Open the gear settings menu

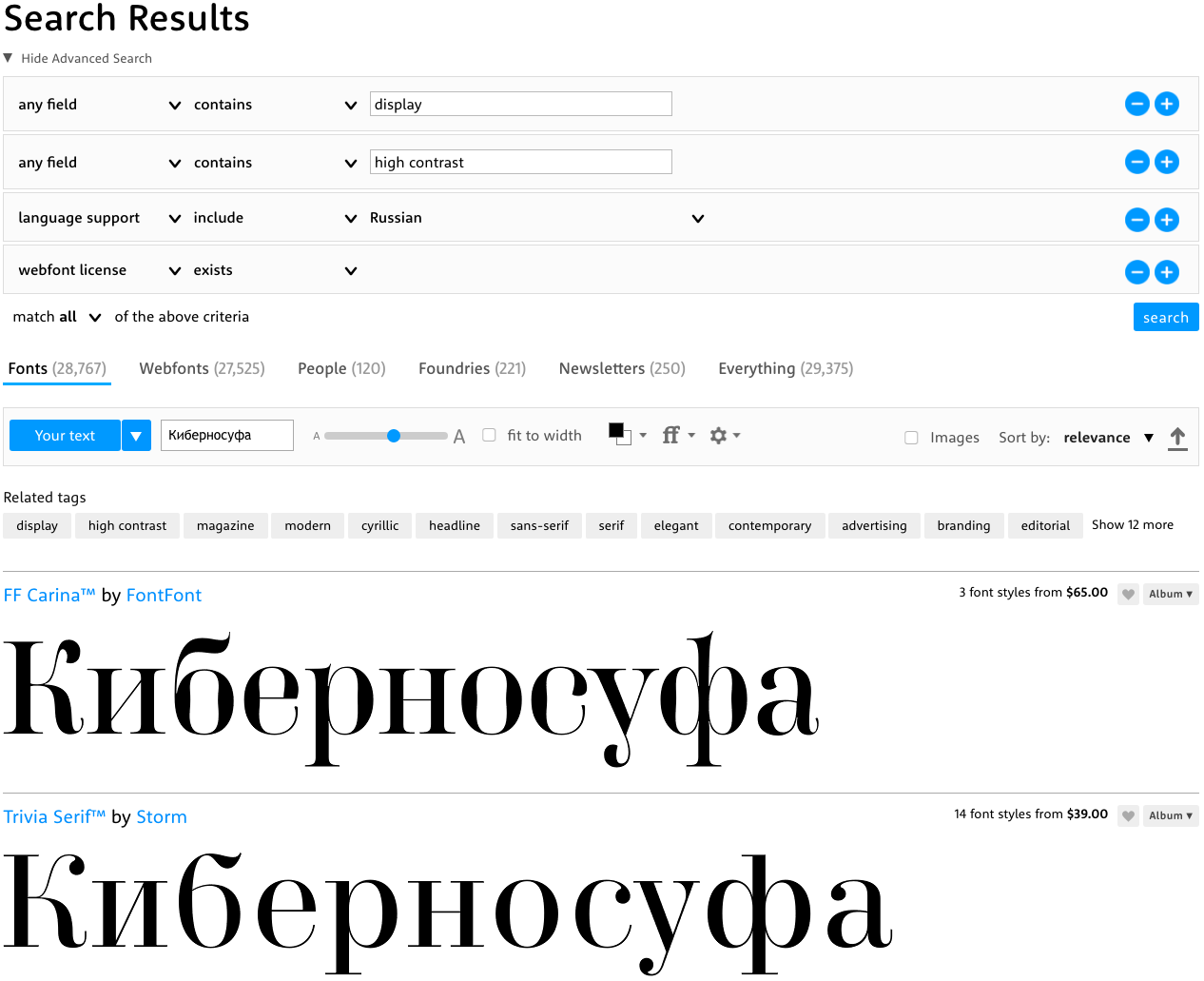[x=724, y=435]
